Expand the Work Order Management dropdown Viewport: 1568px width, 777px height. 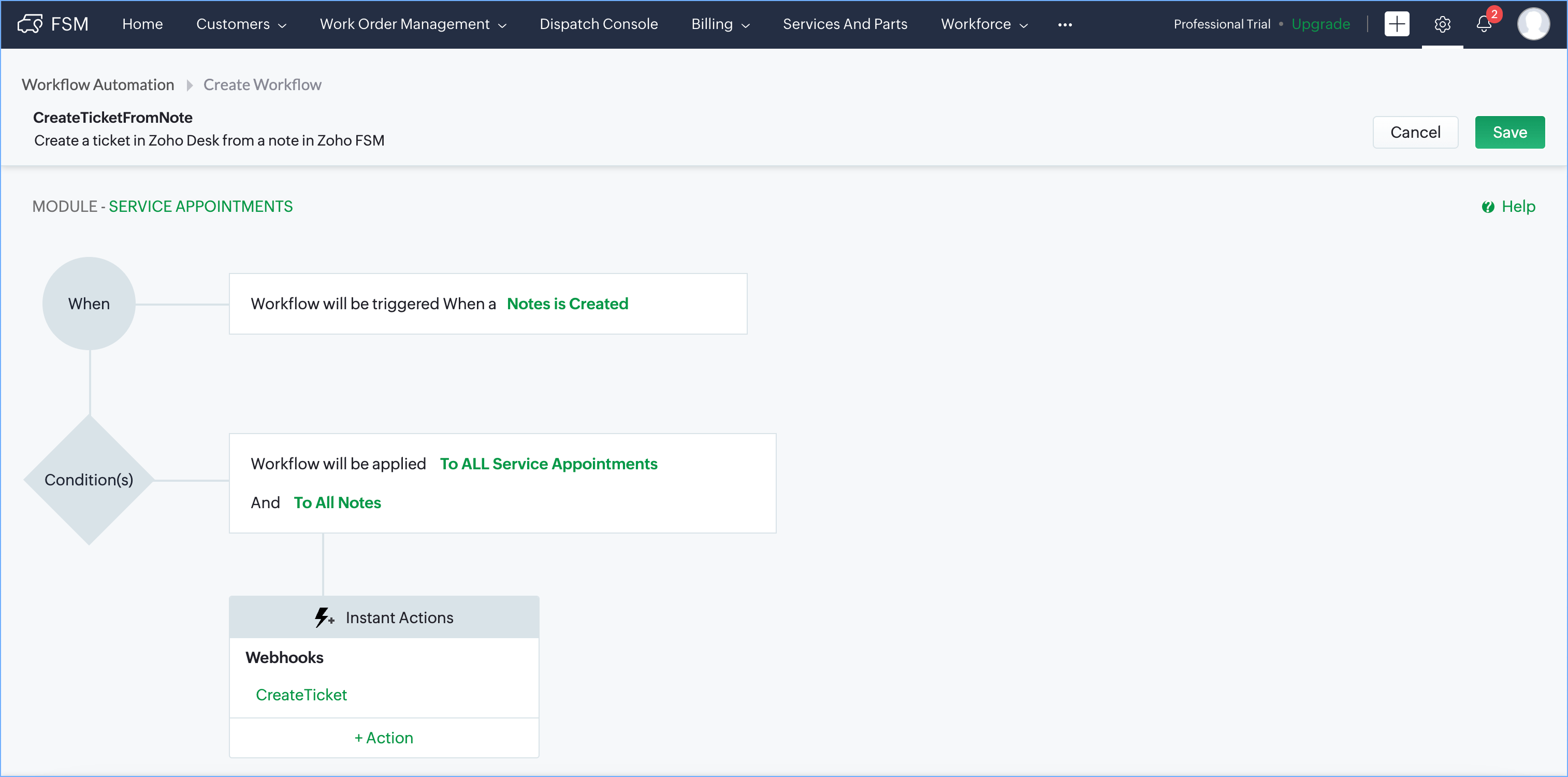point(413,24)
